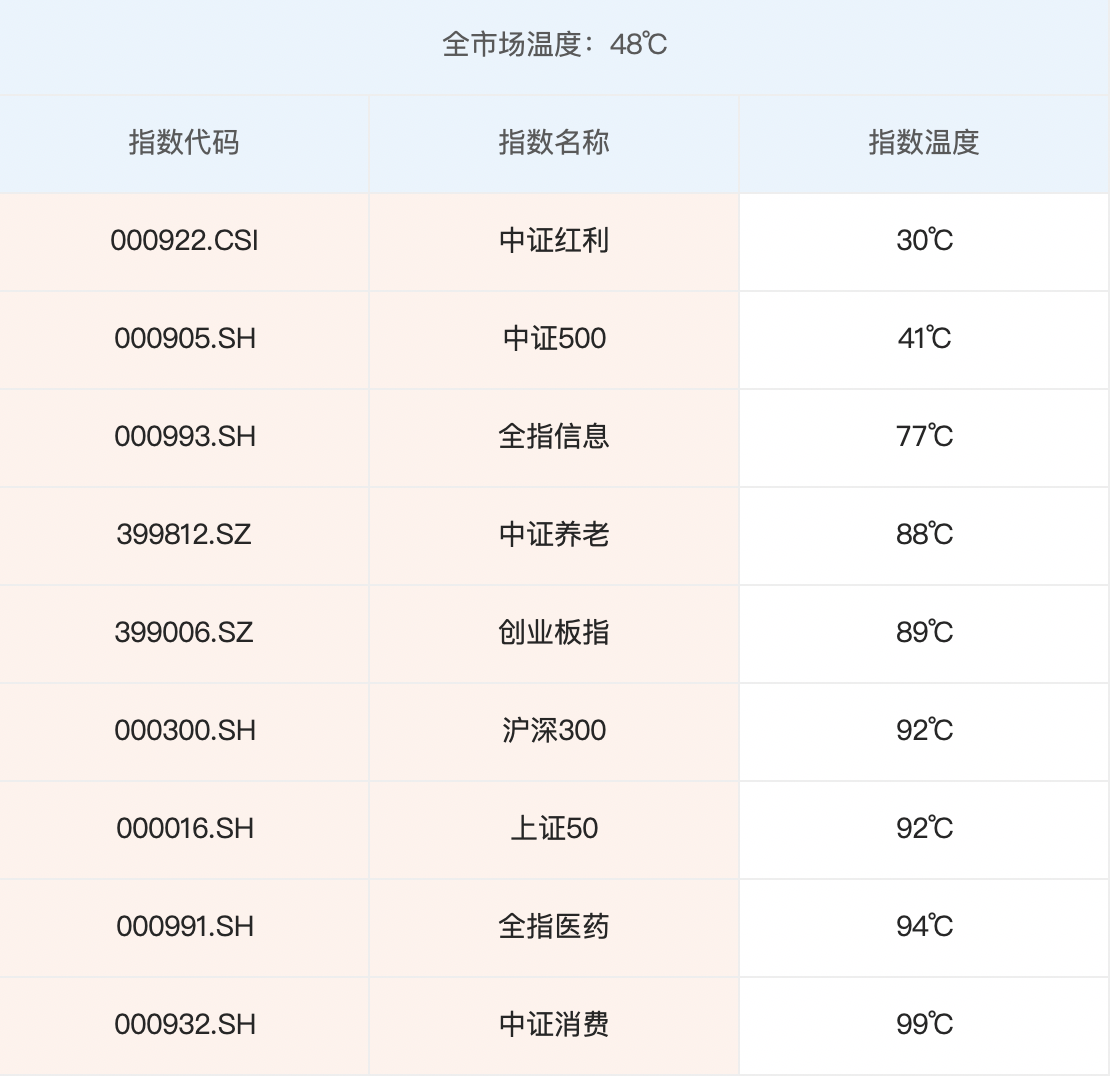Click the 77℃ temperature cell
This screenshot has height=1076, width=1110.
point(924,437)
